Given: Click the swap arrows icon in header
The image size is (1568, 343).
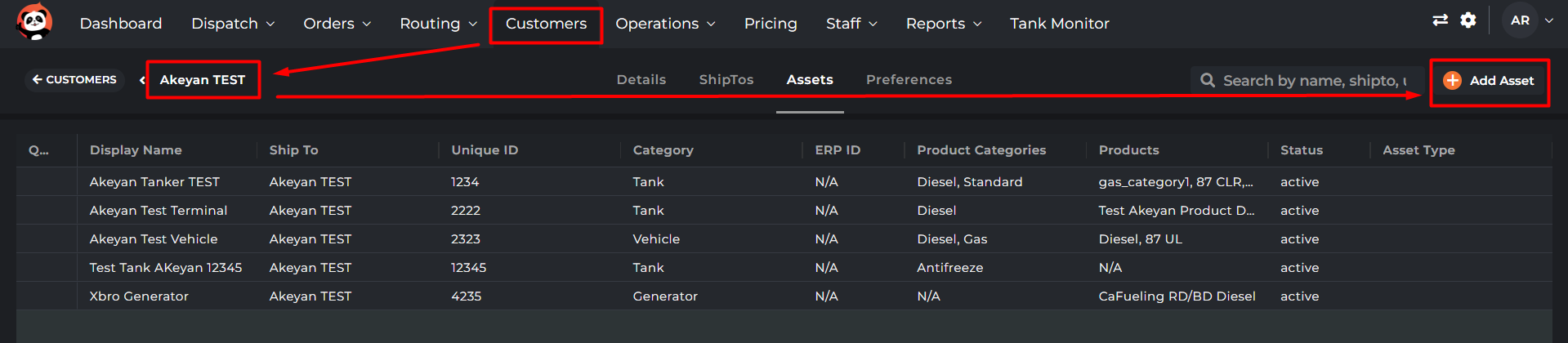Looking at the screenshot, I should click(x=1440, y=20).
